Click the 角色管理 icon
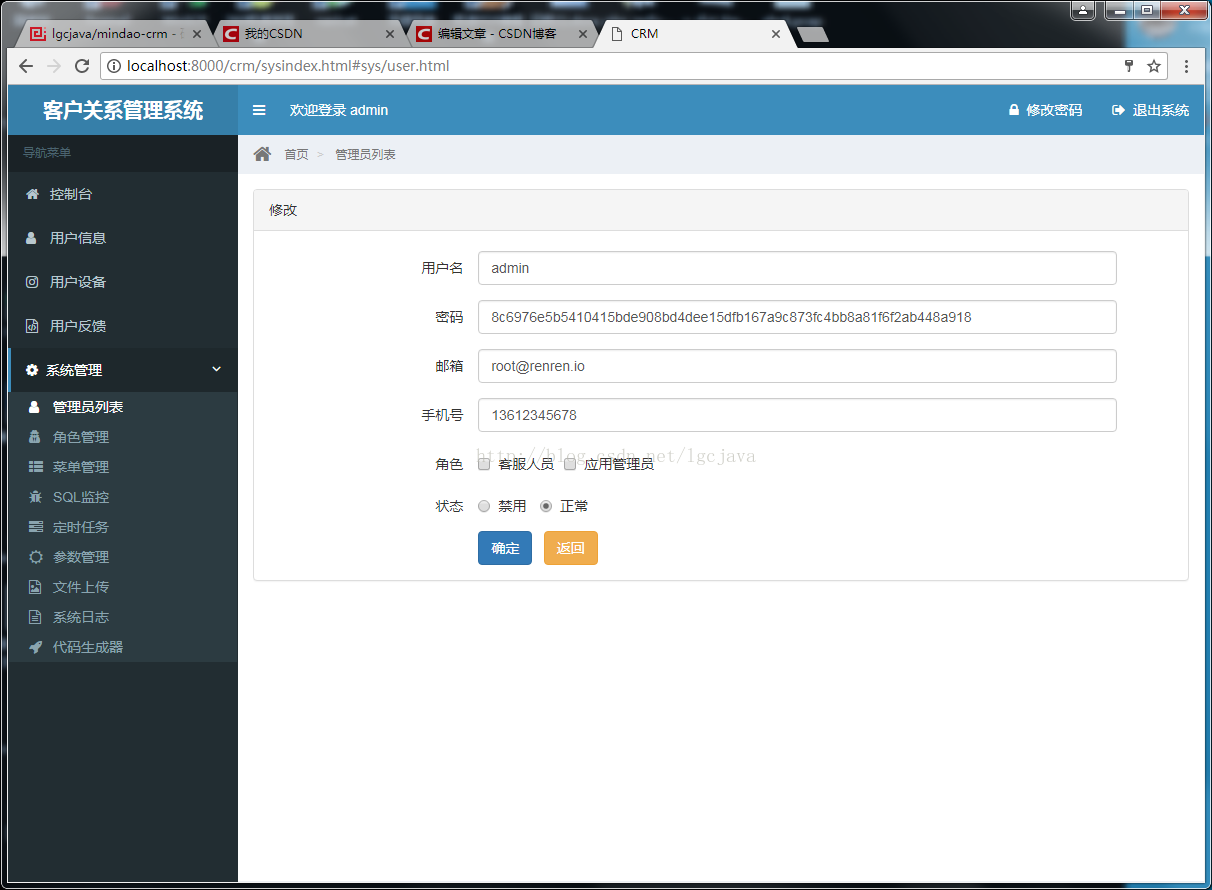The image size is (1212, 890). pos(35,437)
